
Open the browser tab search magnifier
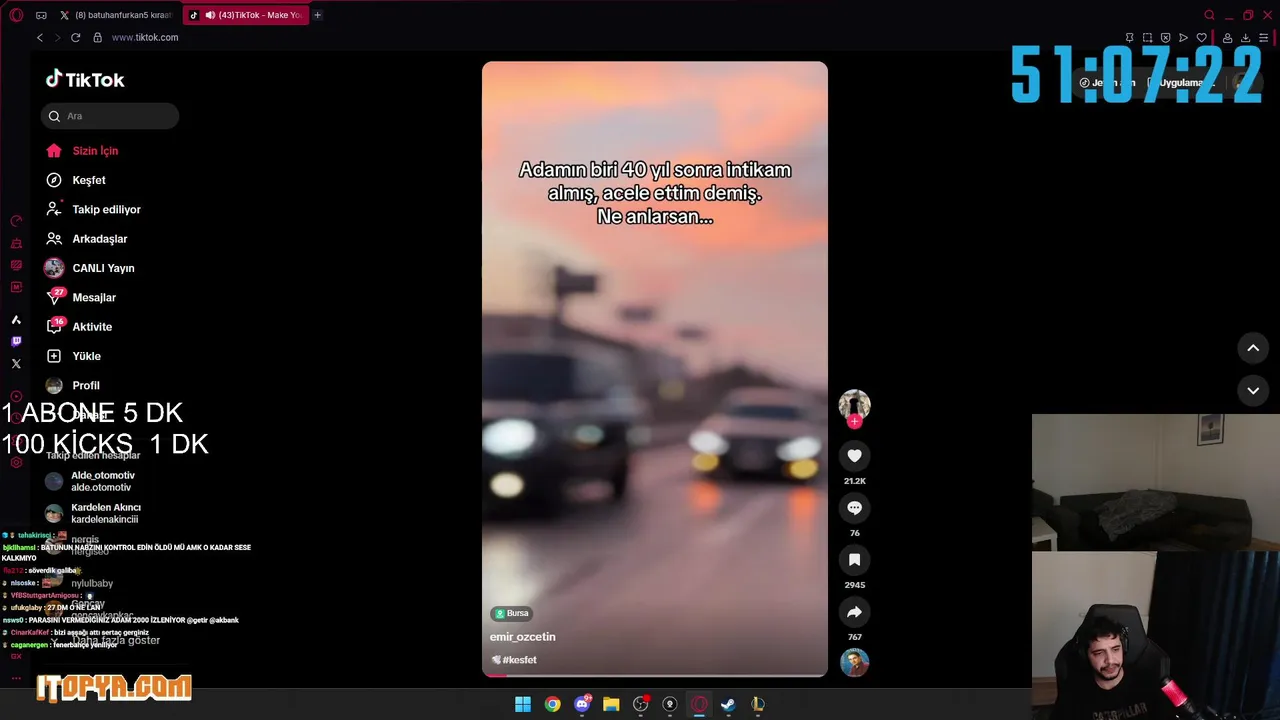[1209, 15]
